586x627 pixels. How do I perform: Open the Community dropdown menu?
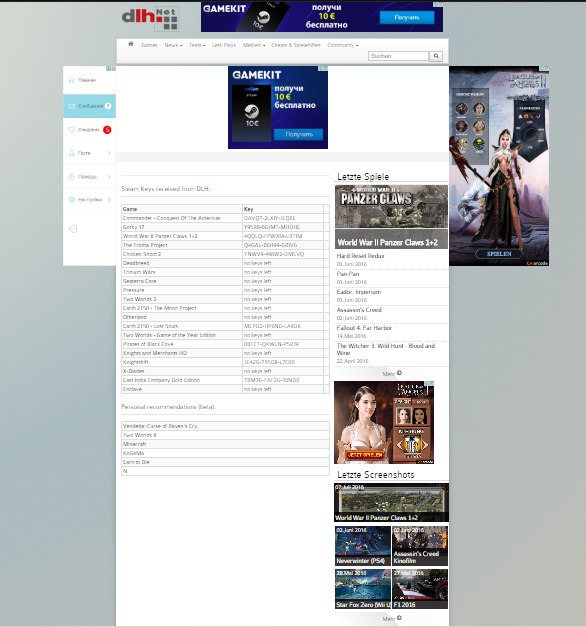(x=342, y=45)
